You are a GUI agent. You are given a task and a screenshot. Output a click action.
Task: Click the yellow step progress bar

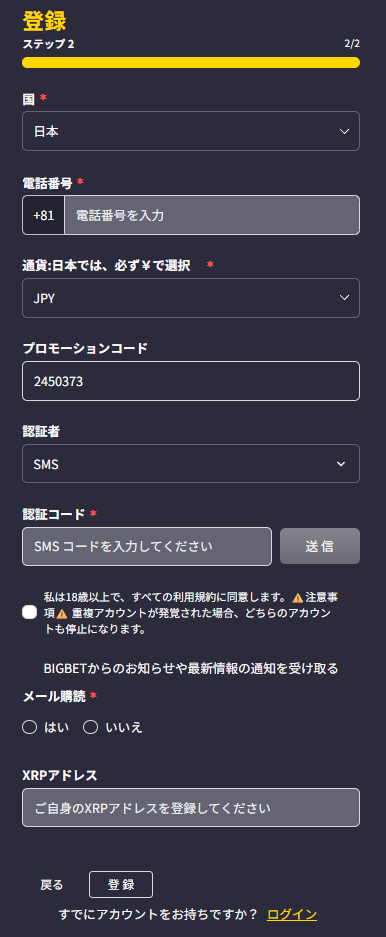[191, 62]
